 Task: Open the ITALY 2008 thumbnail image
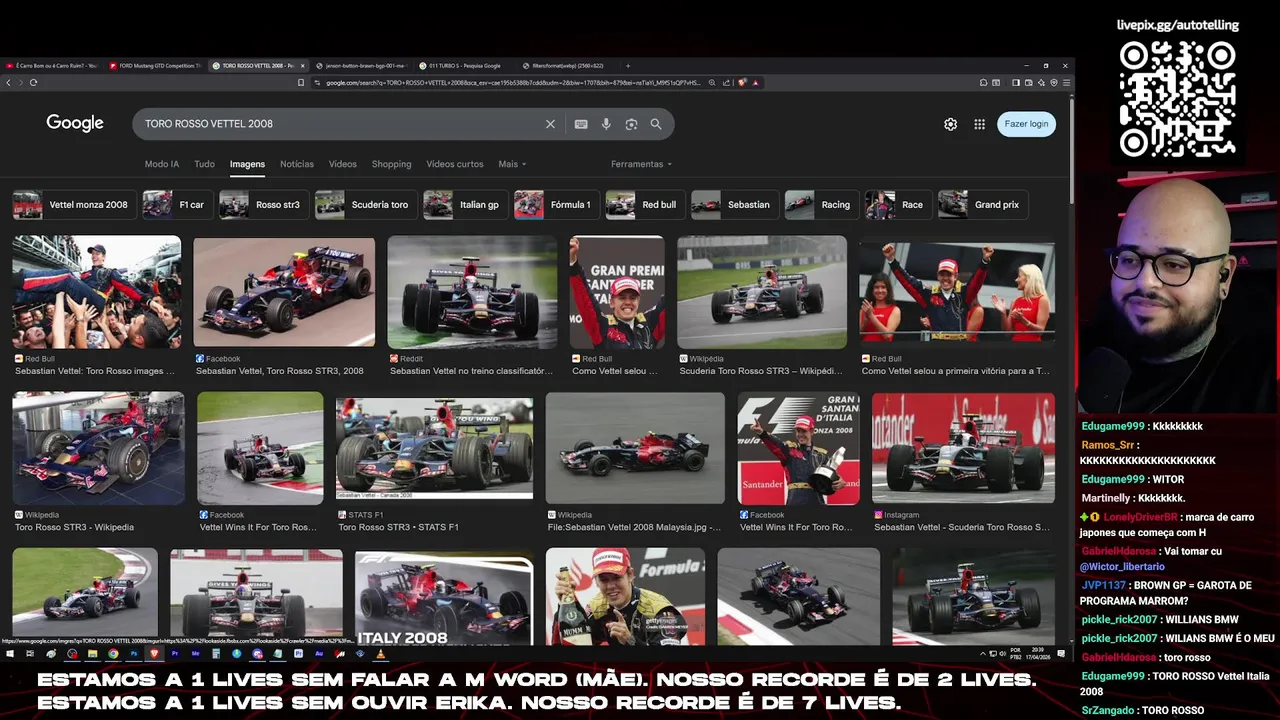click(x=444, y=598)
